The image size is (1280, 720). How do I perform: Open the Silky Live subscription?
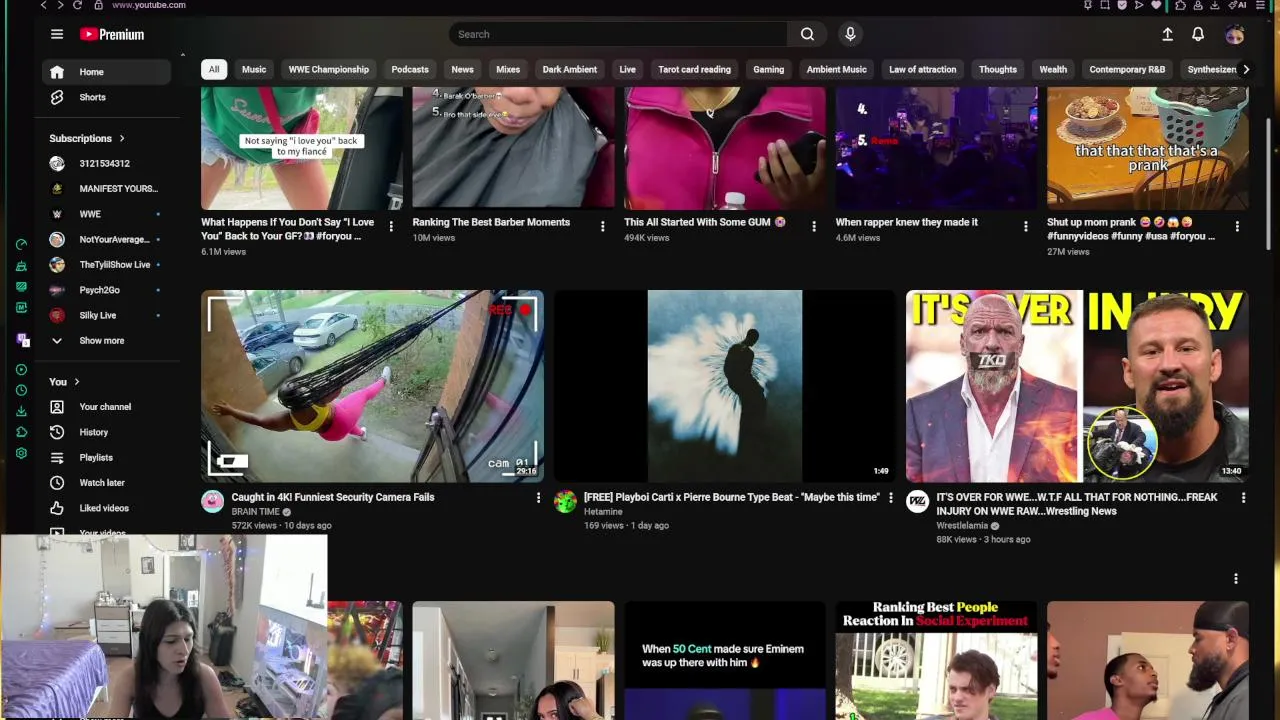click(106, 315)
